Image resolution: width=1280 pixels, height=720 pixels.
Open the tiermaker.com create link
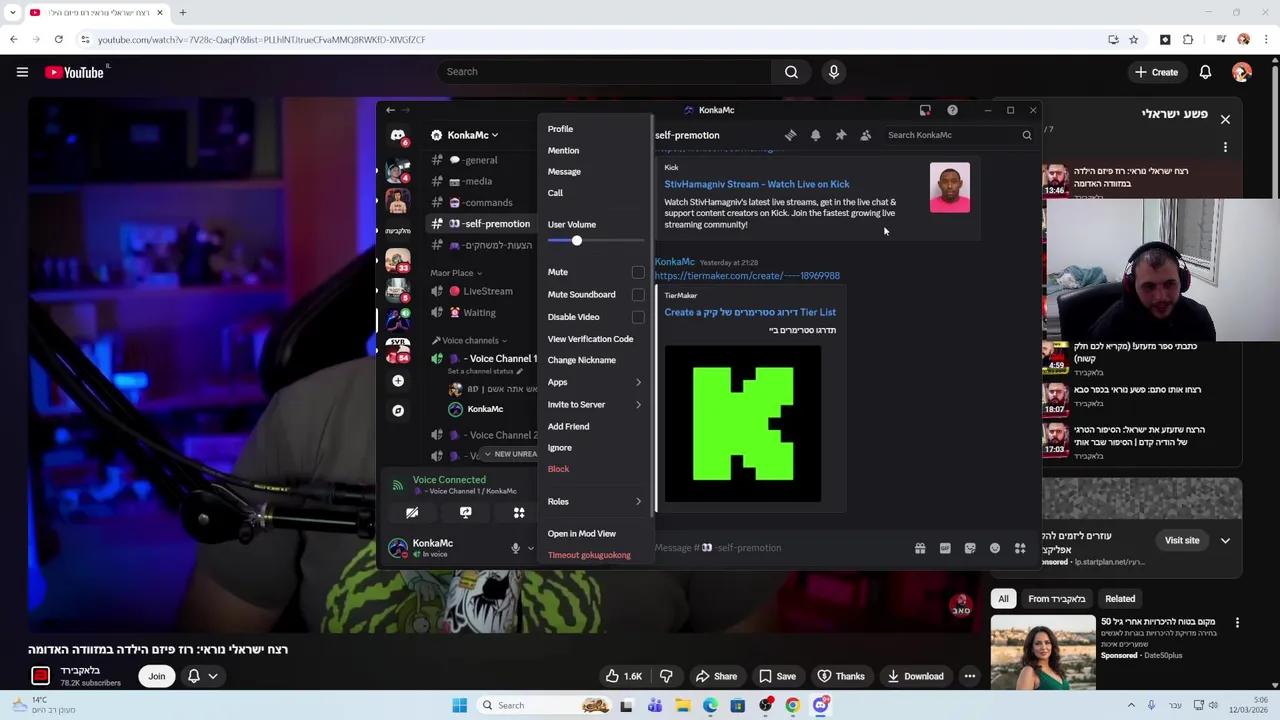coord(747,276)
